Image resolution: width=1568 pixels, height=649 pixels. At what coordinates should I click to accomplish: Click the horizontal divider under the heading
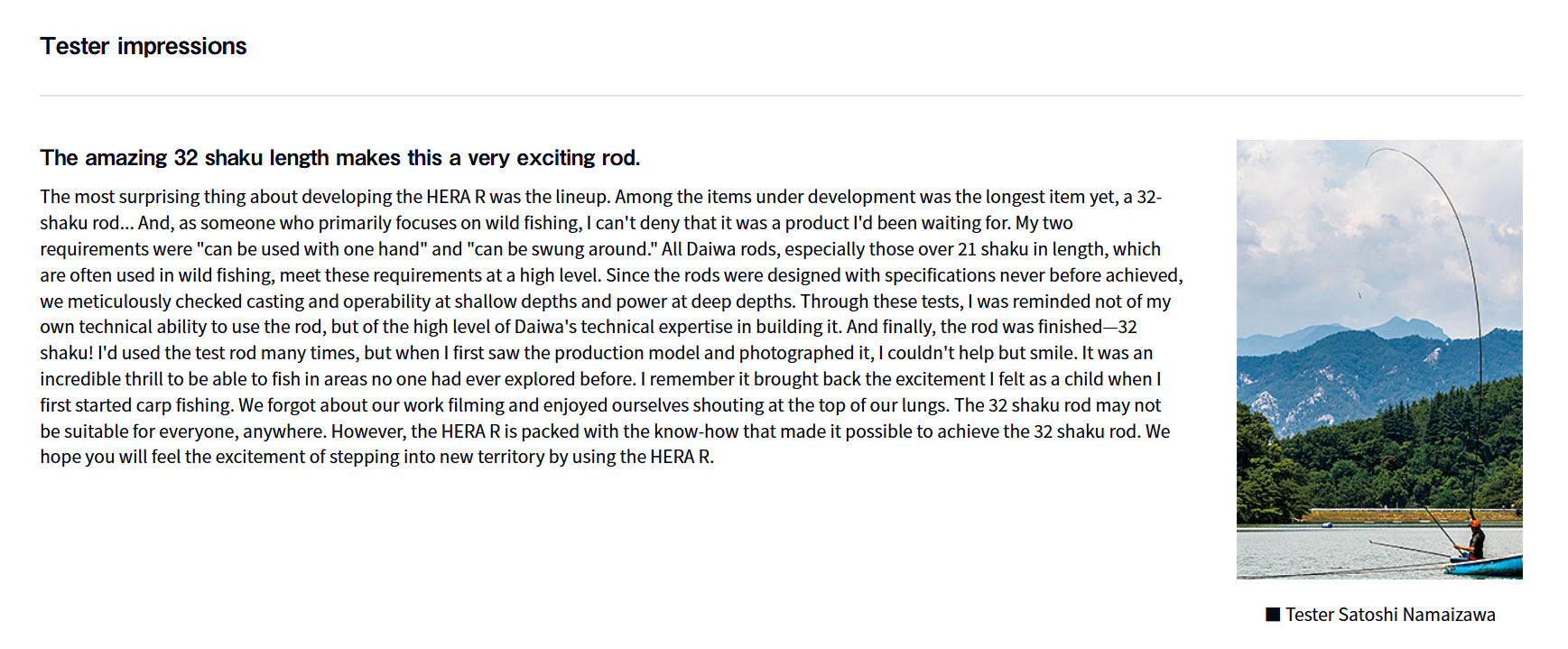(781, 96)
